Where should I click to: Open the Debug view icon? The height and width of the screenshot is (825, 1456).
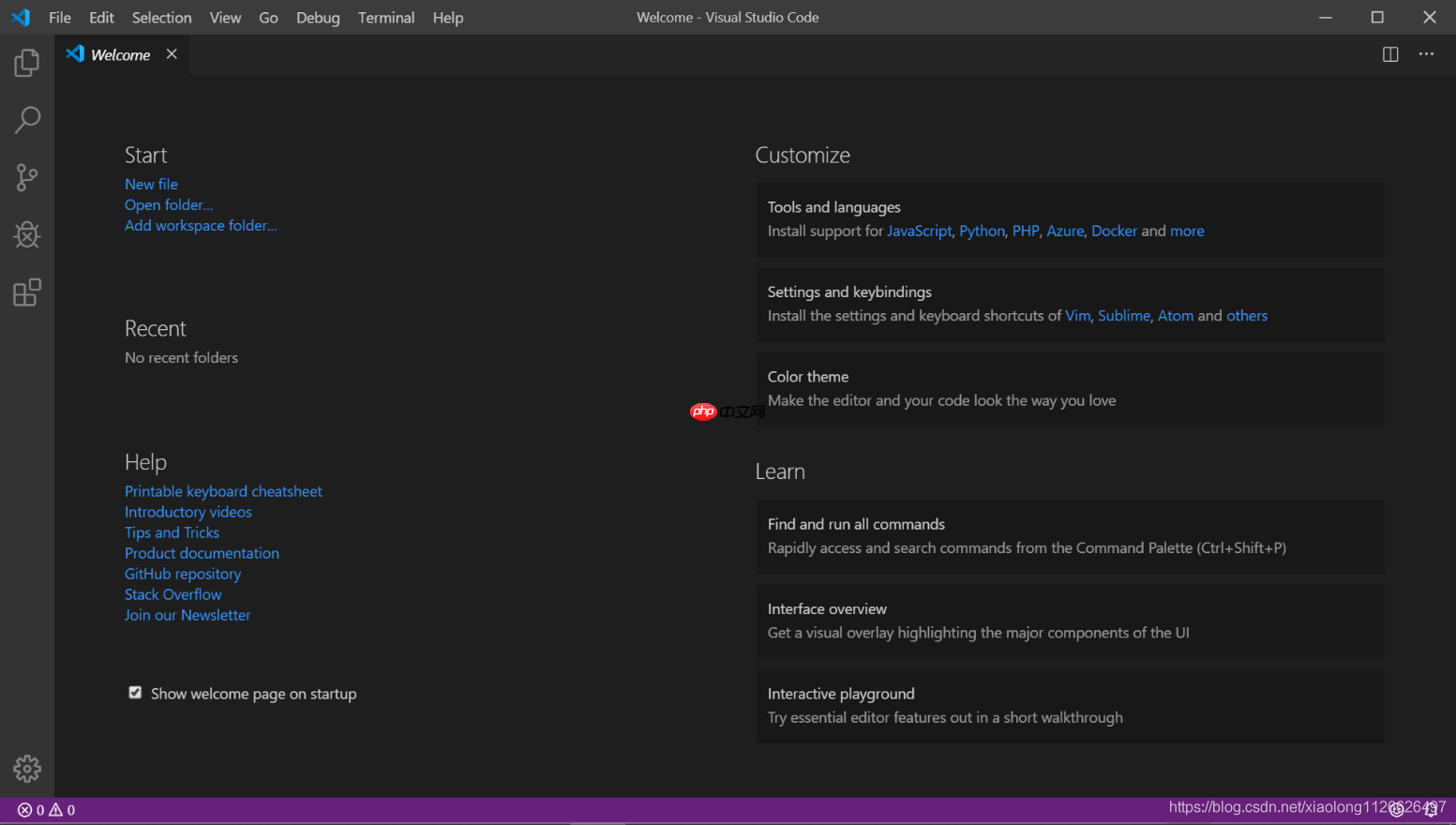[x=26, y=235]
